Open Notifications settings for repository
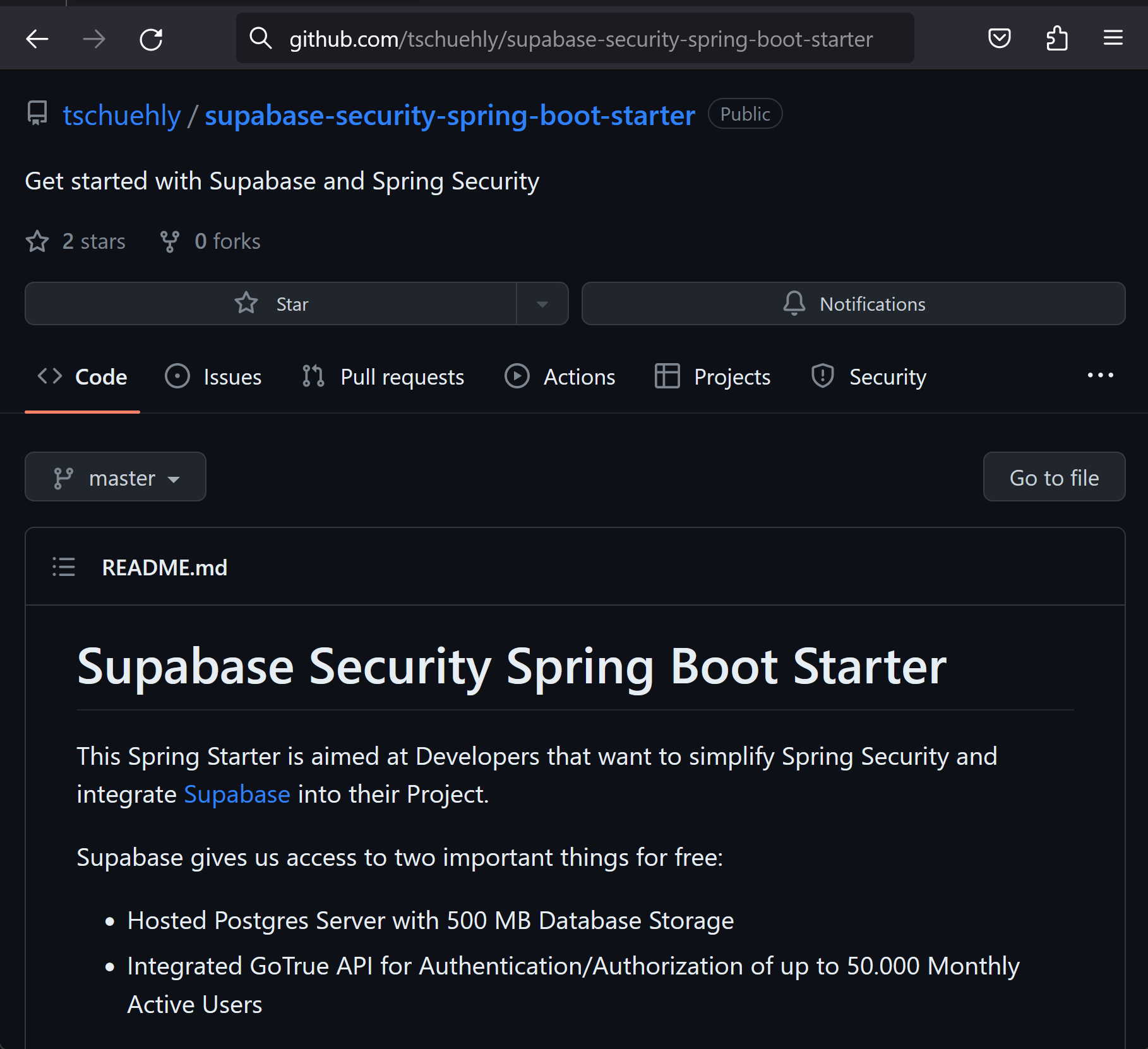This screenshot has width=1148, height=1049. (x=853, y=304)
